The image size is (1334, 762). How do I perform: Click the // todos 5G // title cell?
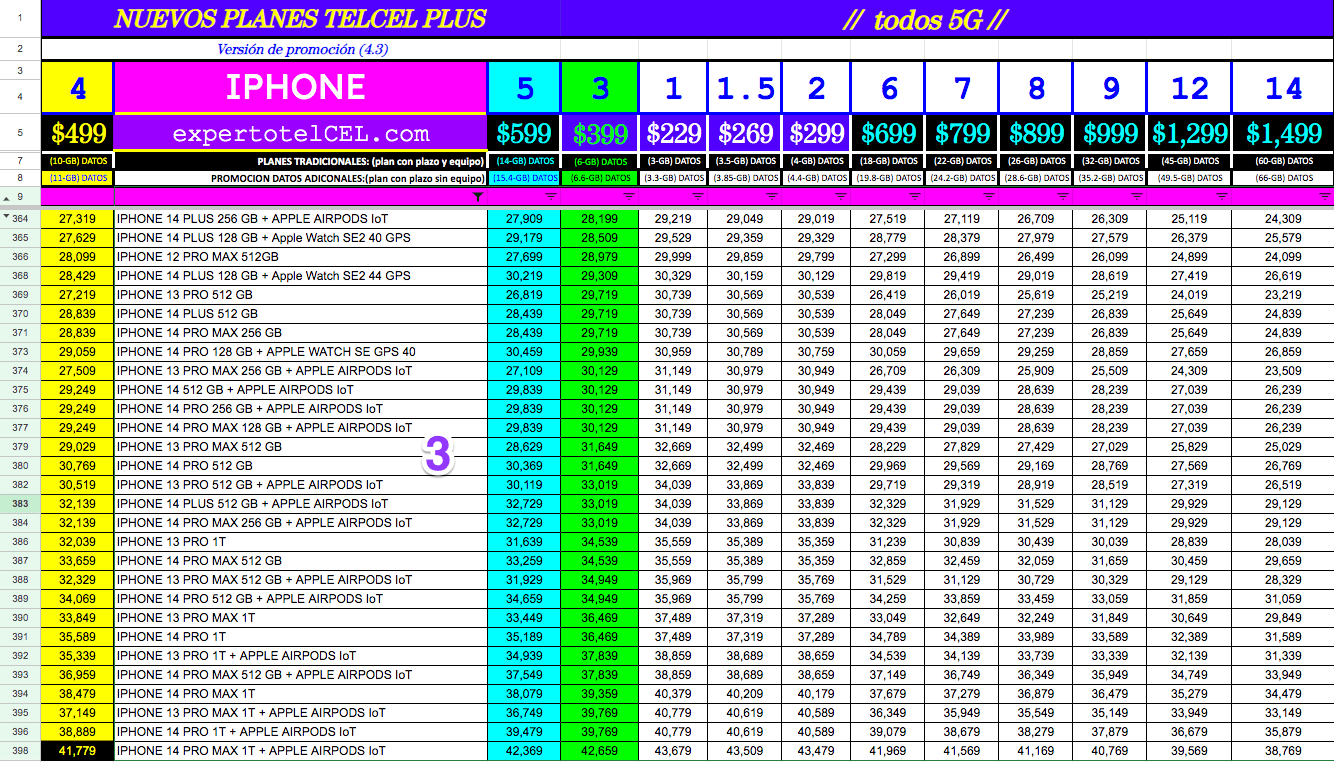pos(947,18)
